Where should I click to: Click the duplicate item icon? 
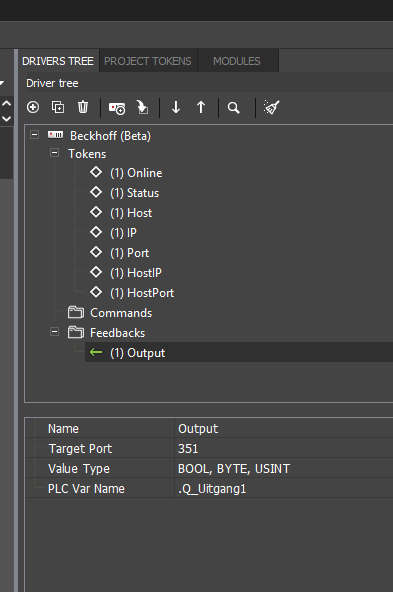pos(58,107)
